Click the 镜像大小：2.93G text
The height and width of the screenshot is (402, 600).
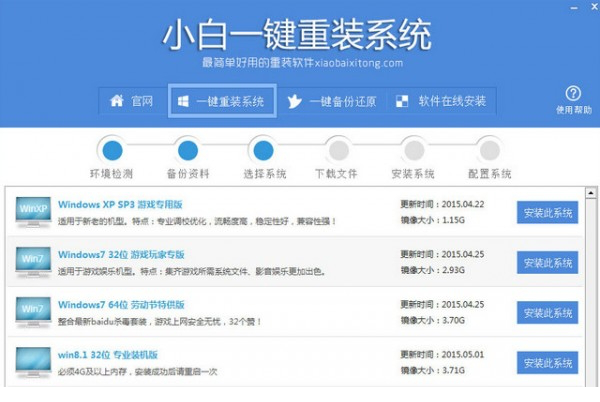[433, 270]
